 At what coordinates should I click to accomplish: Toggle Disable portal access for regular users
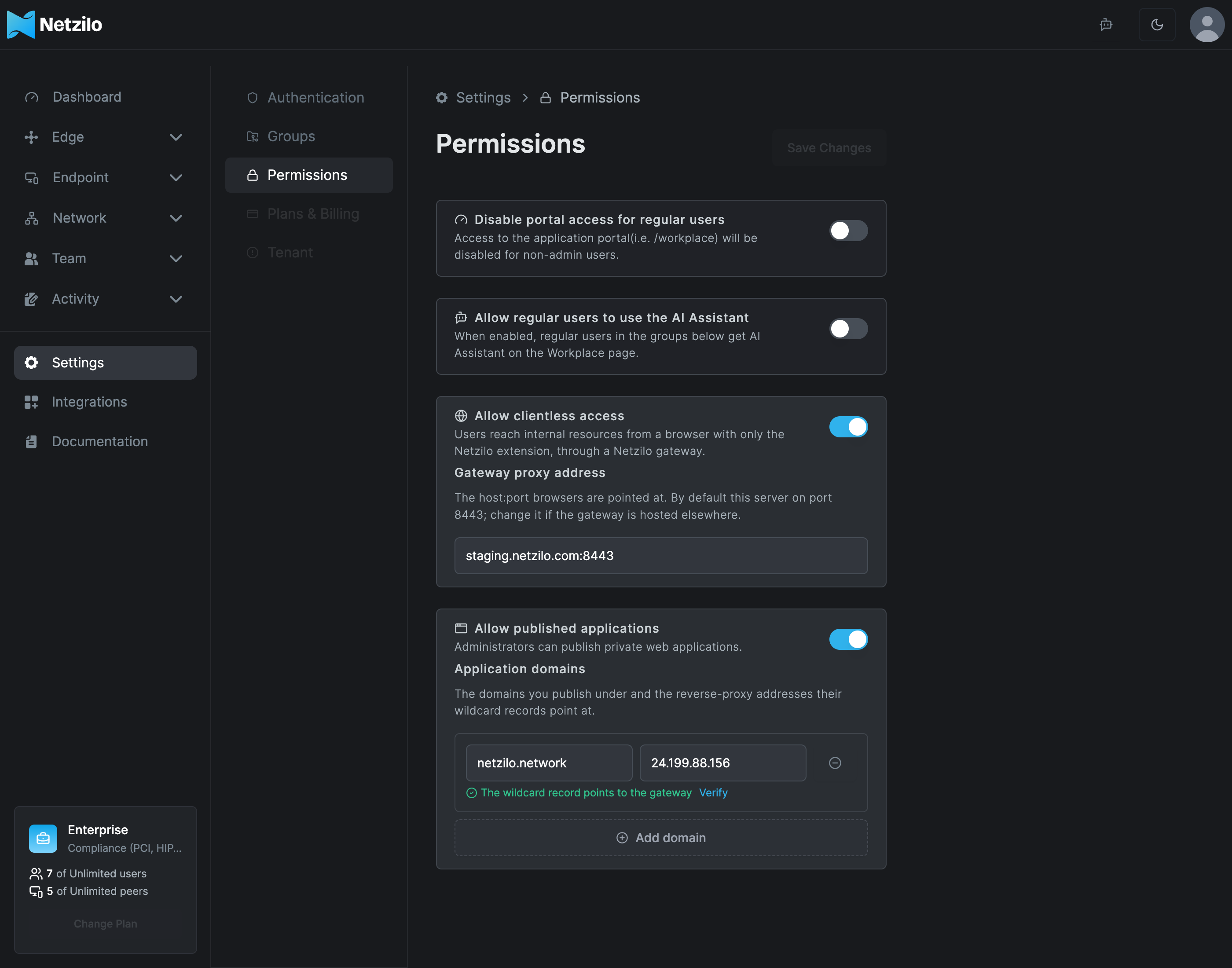coord(848,231)
